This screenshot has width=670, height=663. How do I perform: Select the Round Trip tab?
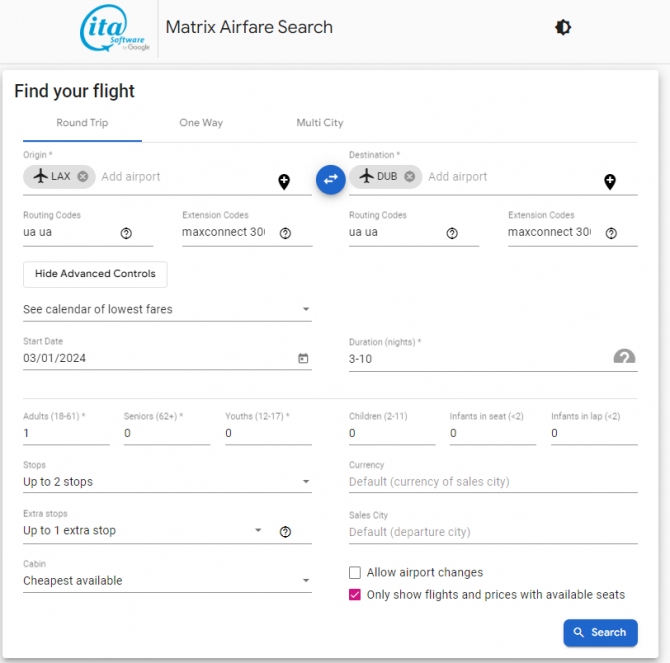[82, 123]
